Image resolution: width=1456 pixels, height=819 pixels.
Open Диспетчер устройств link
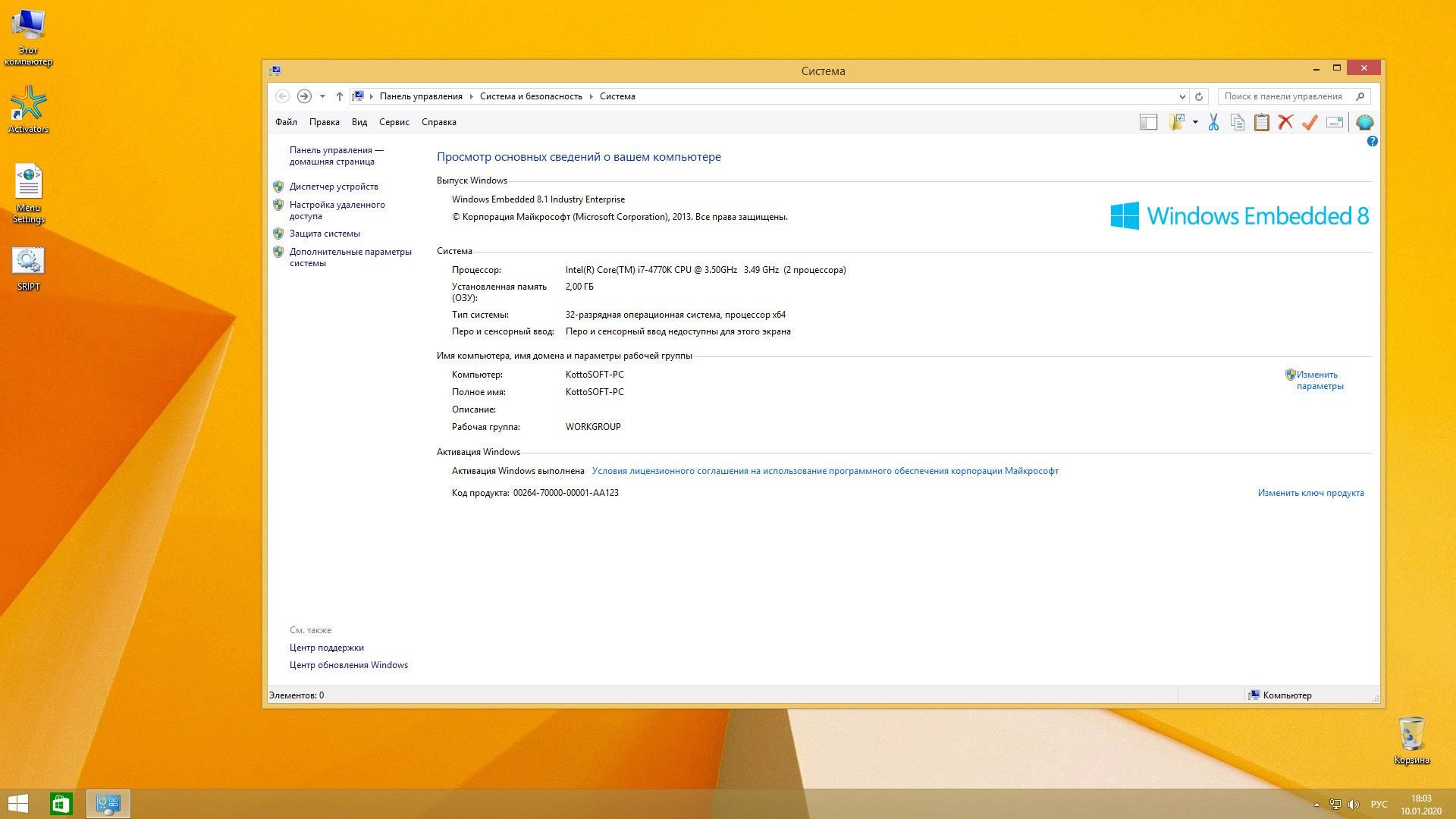point(334,187)
